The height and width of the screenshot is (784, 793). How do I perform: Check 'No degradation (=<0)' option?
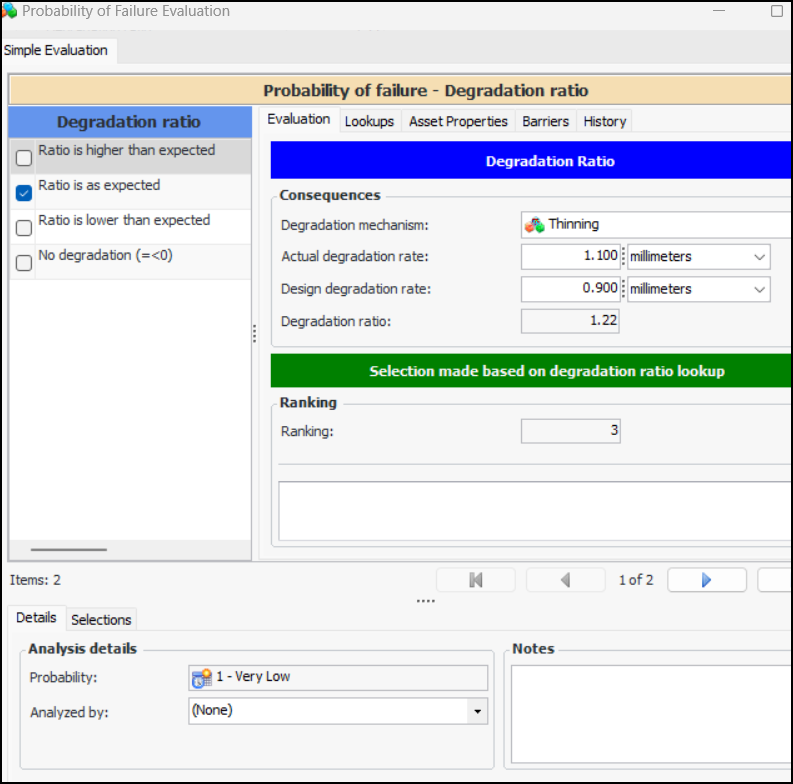click(24, 263)
